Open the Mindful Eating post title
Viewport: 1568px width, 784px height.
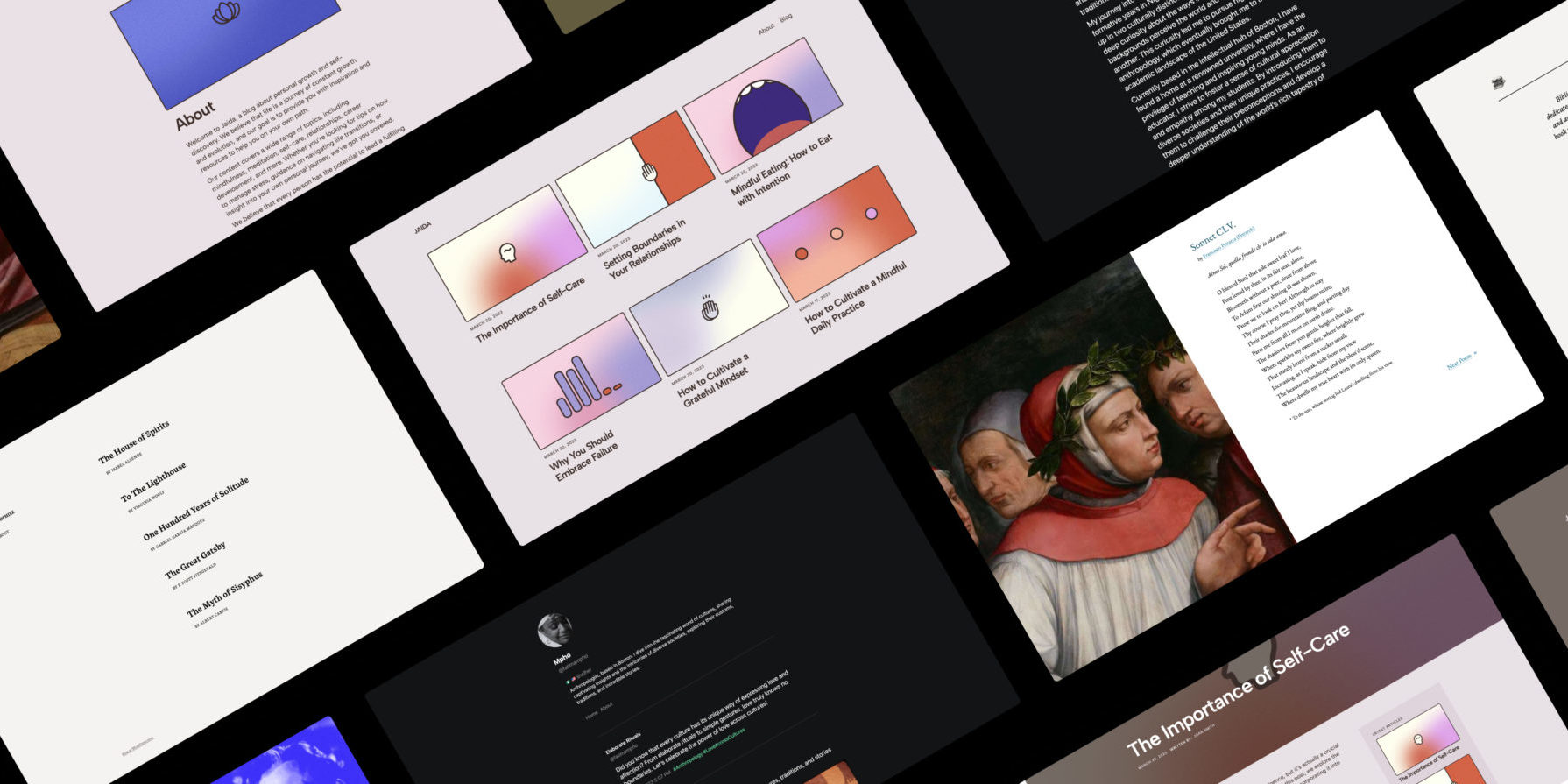(x=782, y=168)
